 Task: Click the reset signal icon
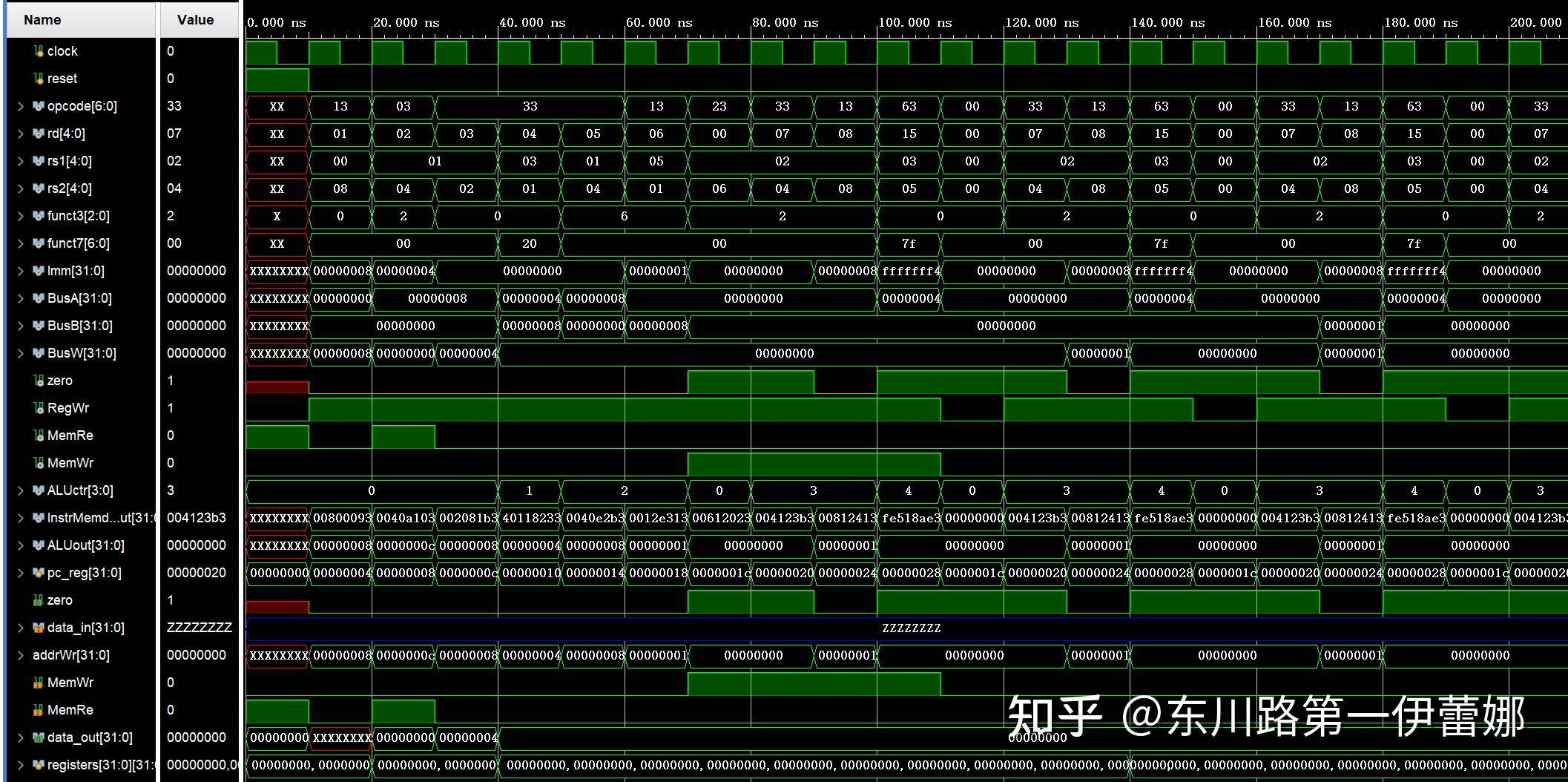pyautogui.click(x=39, y=79)
